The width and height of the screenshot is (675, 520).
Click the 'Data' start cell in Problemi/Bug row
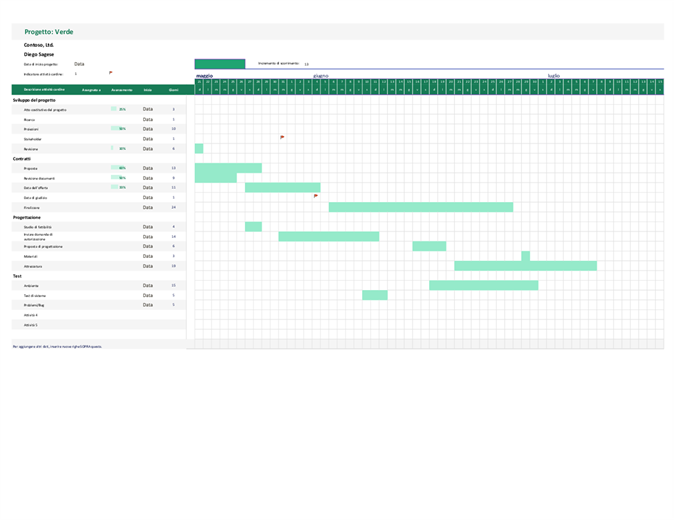(148, 305)
